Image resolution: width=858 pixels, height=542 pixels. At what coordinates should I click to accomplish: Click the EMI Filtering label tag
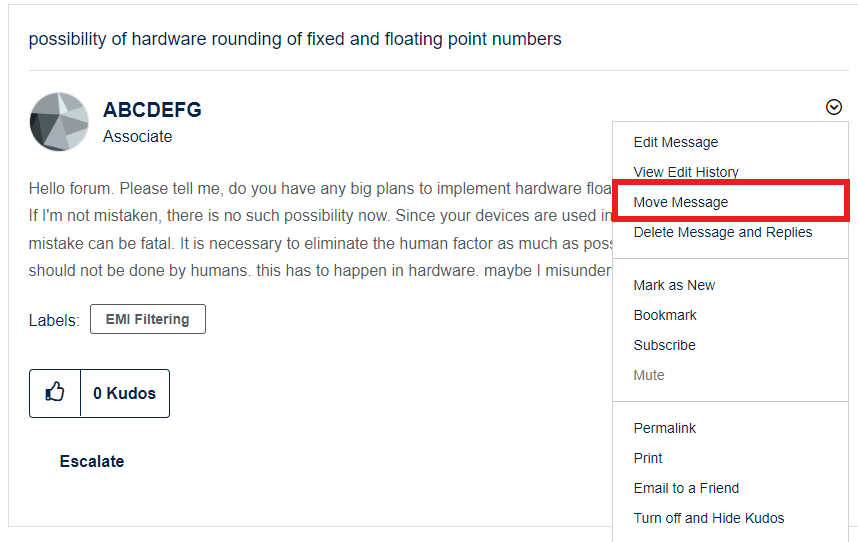[x=147, y=319]
